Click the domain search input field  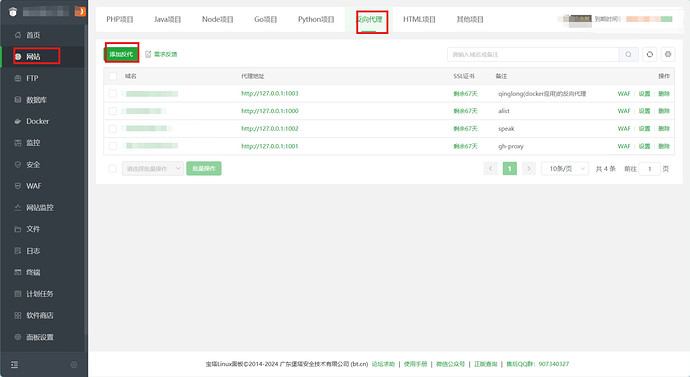pos(533,54)
